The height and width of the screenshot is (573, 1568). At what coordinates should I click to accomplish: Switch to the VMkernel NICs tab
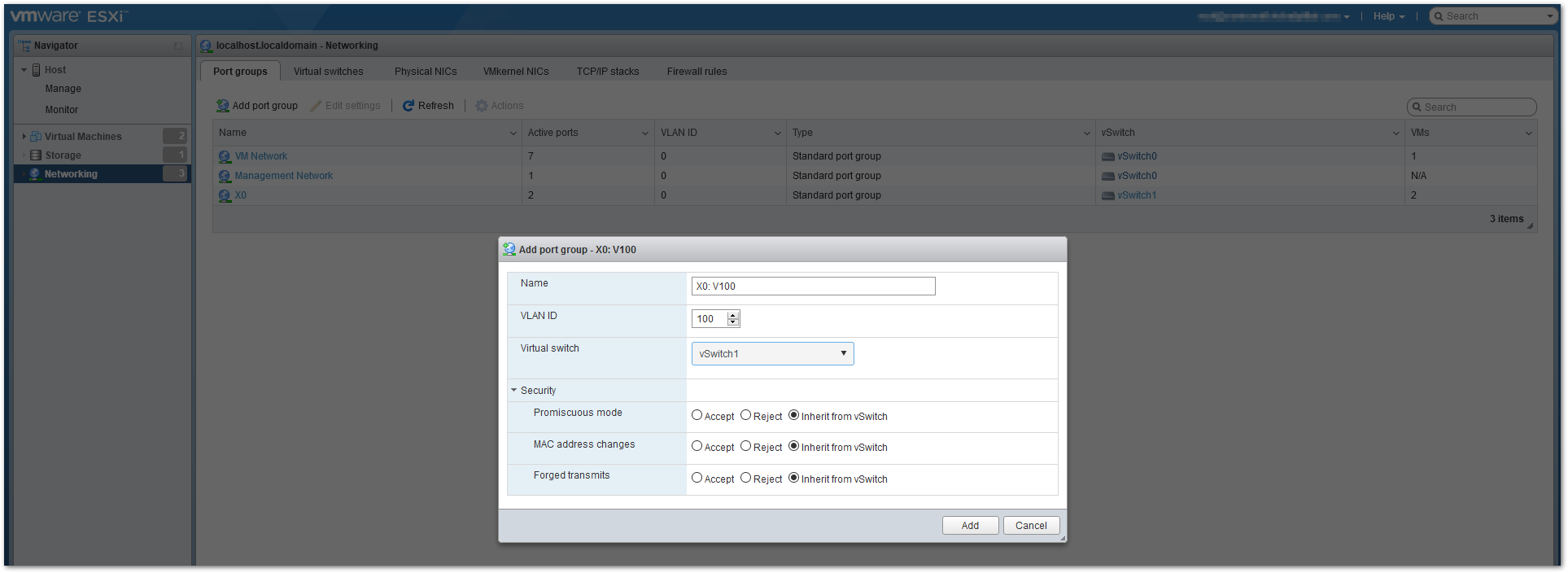516,72
